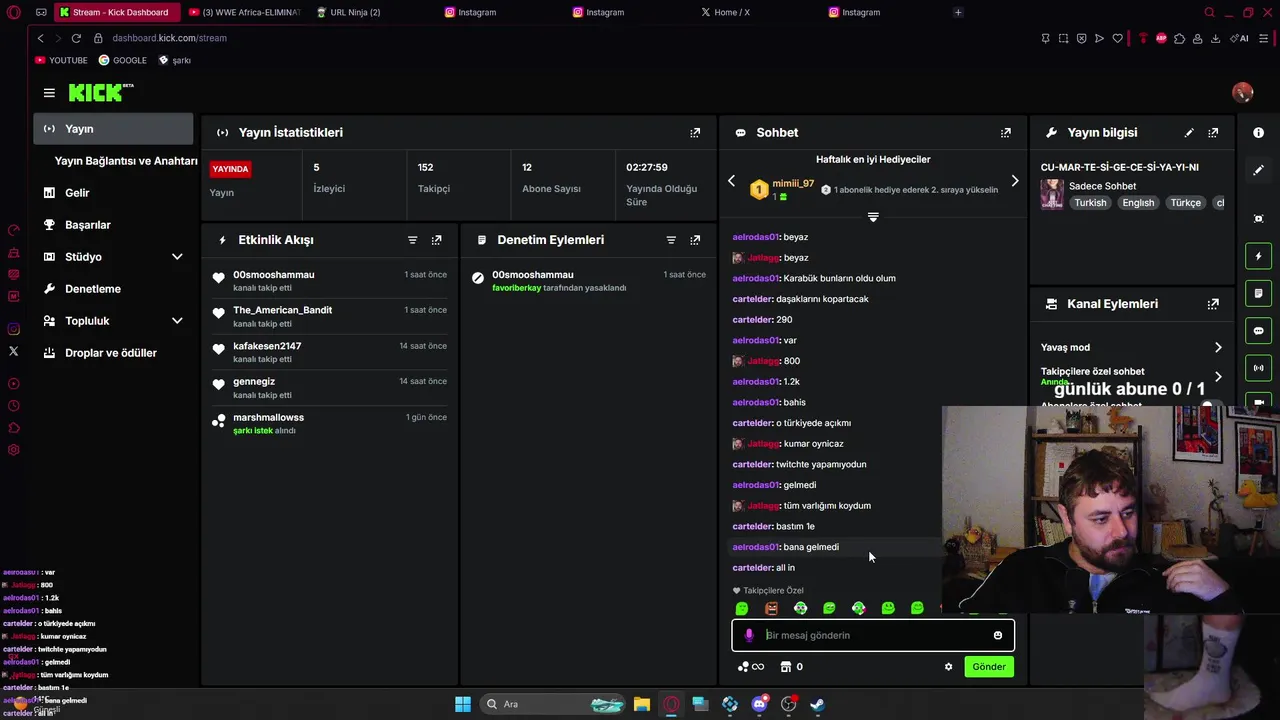Pop out the Yayın İstatistikleri panel
This screenshot has height=720, width=1280.
coord(695,132)
